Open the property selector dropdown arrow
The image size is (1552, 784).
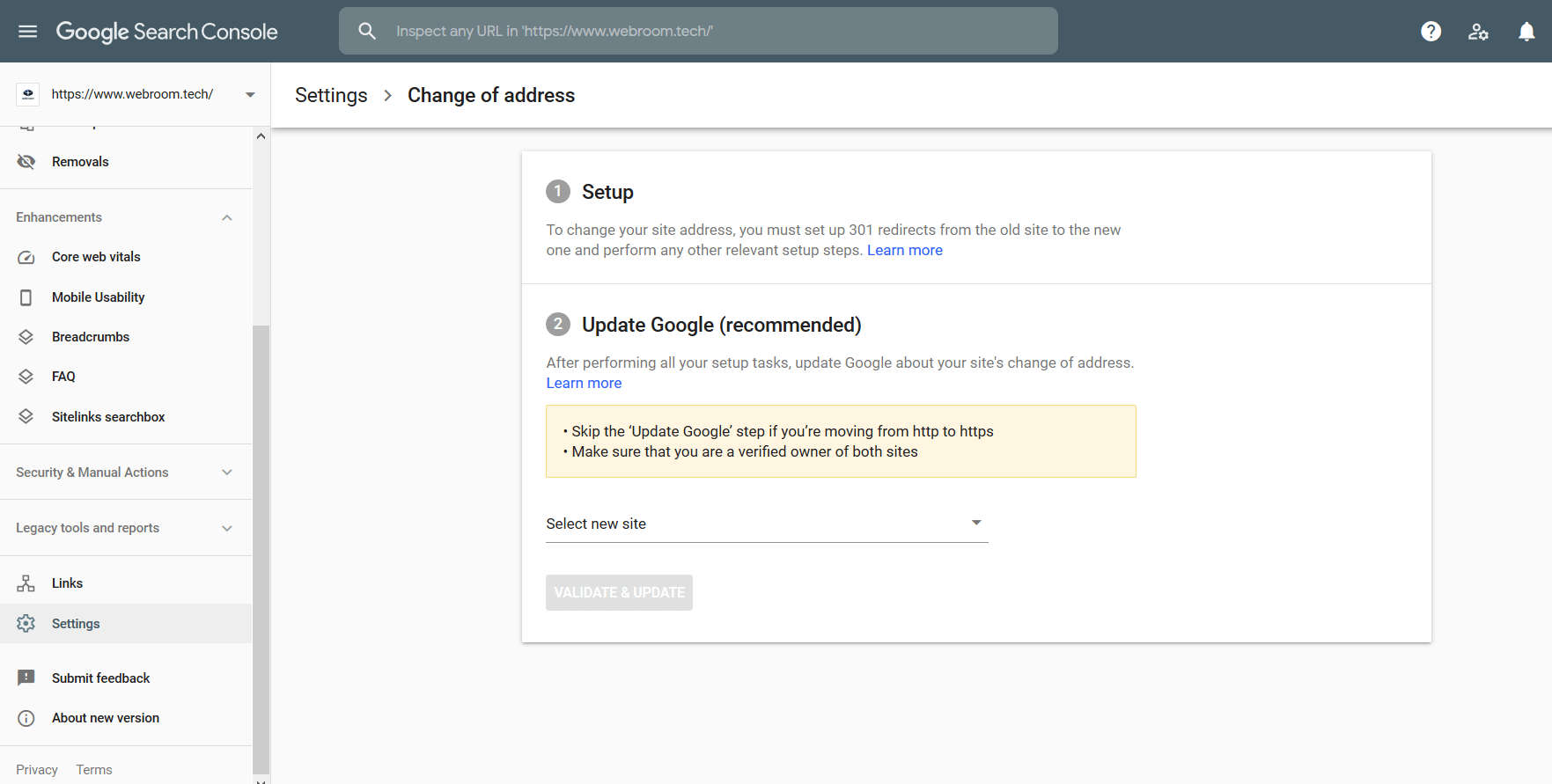(x=250, y=94)
